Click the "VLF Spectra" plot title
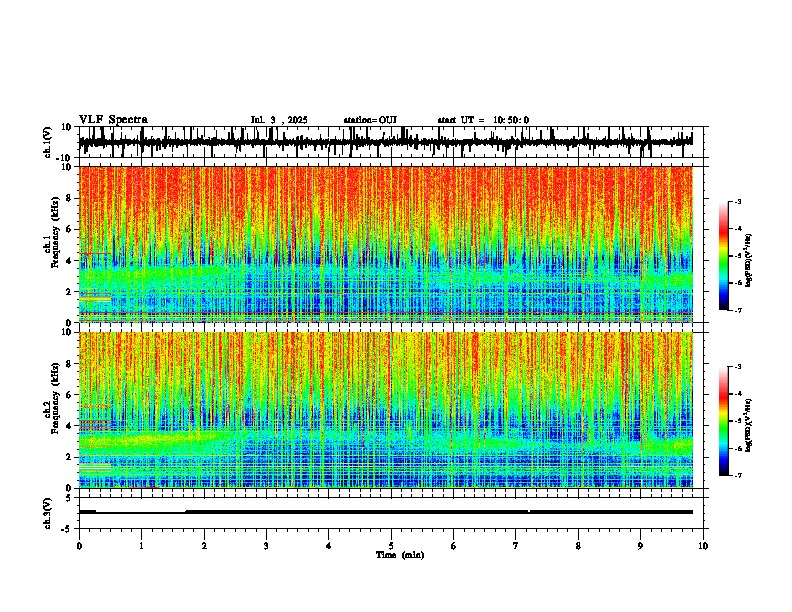Screen dimensions: 792x612 pyautogui.click(x=113, y=120)
